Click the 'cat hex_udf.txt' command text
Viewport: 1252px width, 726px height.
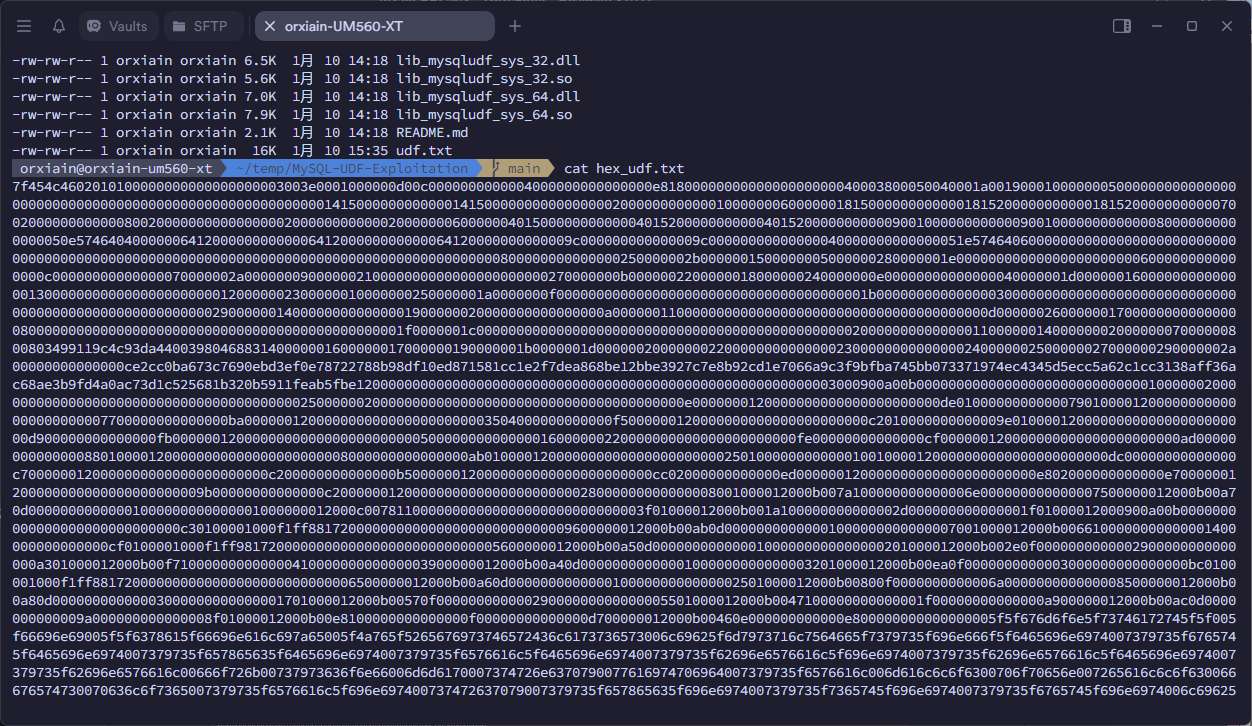coord(624,169)
